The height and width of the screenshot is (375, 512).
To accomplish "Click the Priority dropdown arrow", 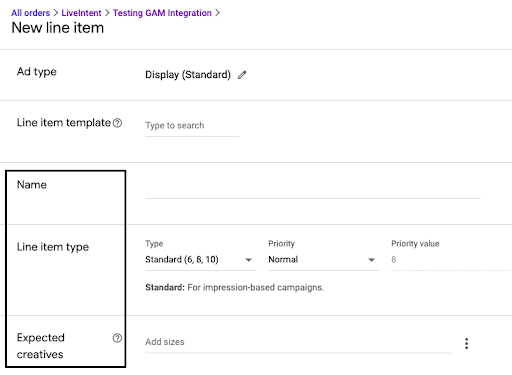I will (x=371, y=260).
